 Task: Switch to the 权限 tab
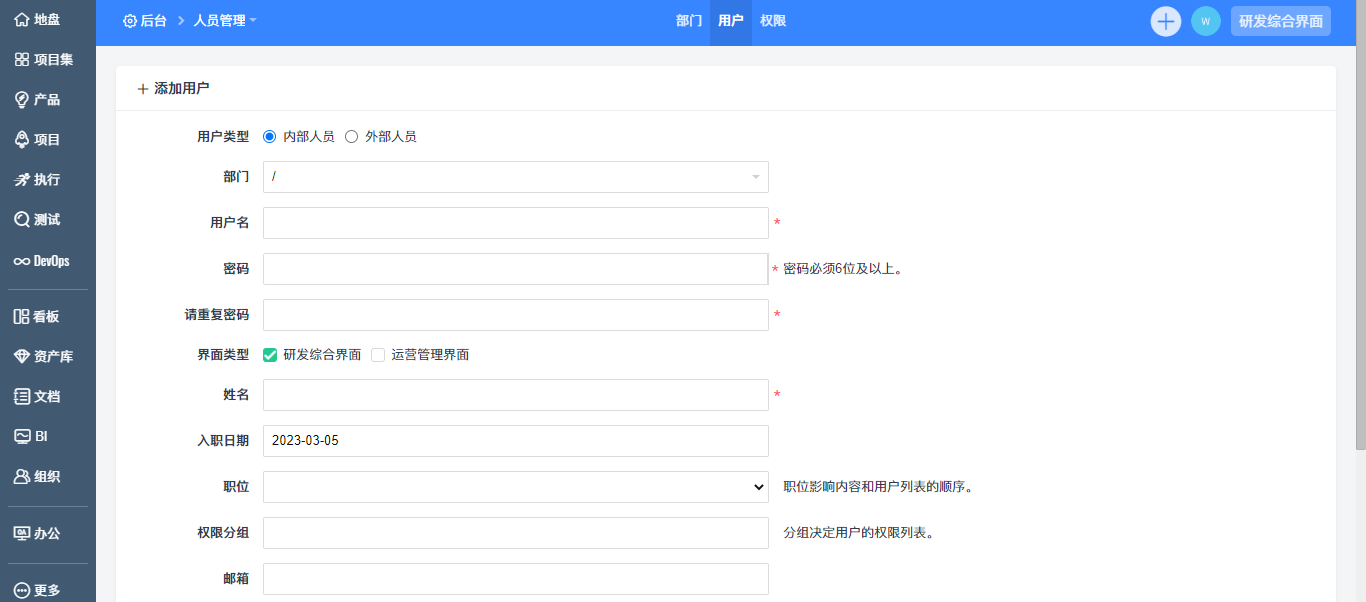[x=773, y=21]
